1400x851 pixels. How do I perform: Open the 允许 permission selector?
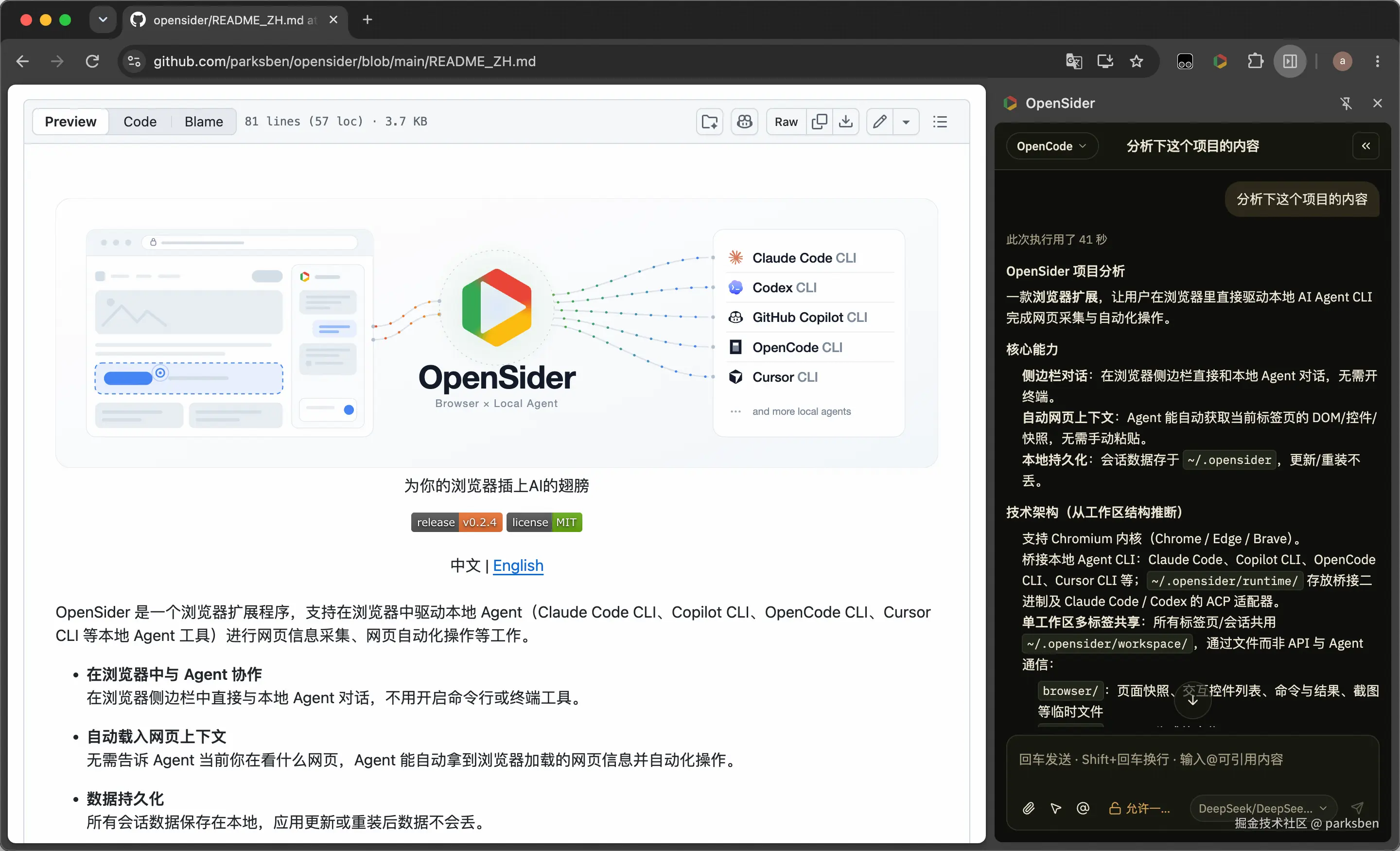1140,808
